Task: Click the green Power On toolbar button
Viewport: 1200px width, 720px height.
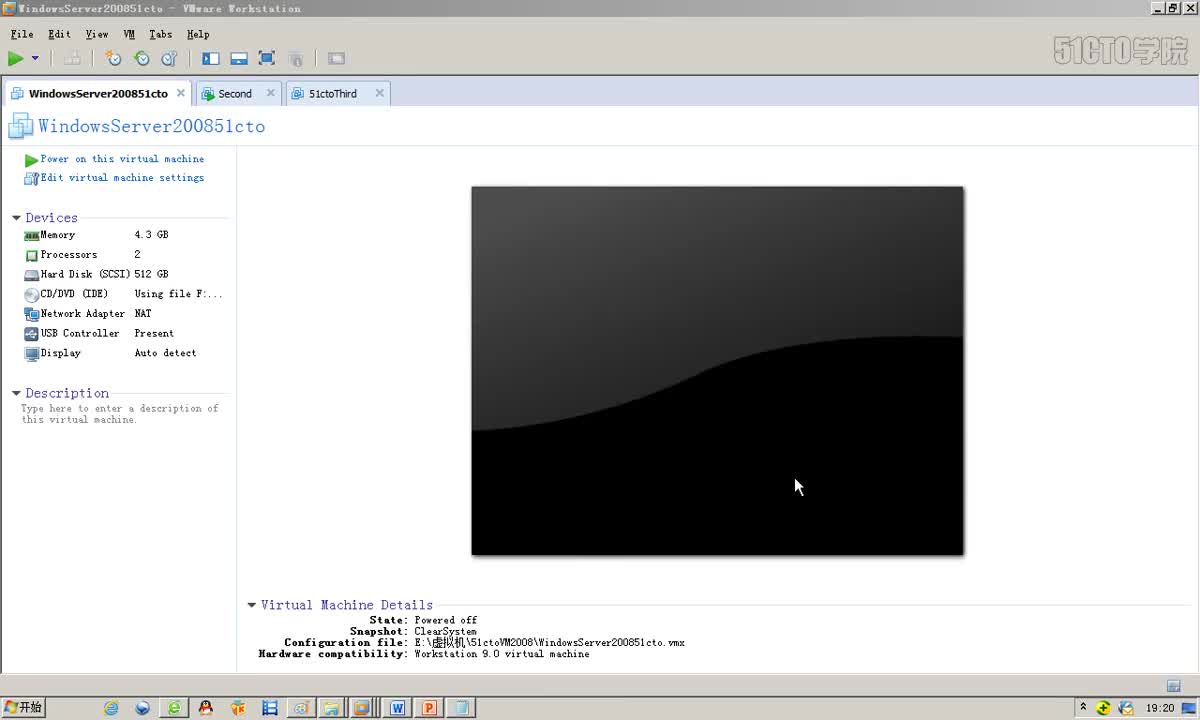Action: coord(16,59)
